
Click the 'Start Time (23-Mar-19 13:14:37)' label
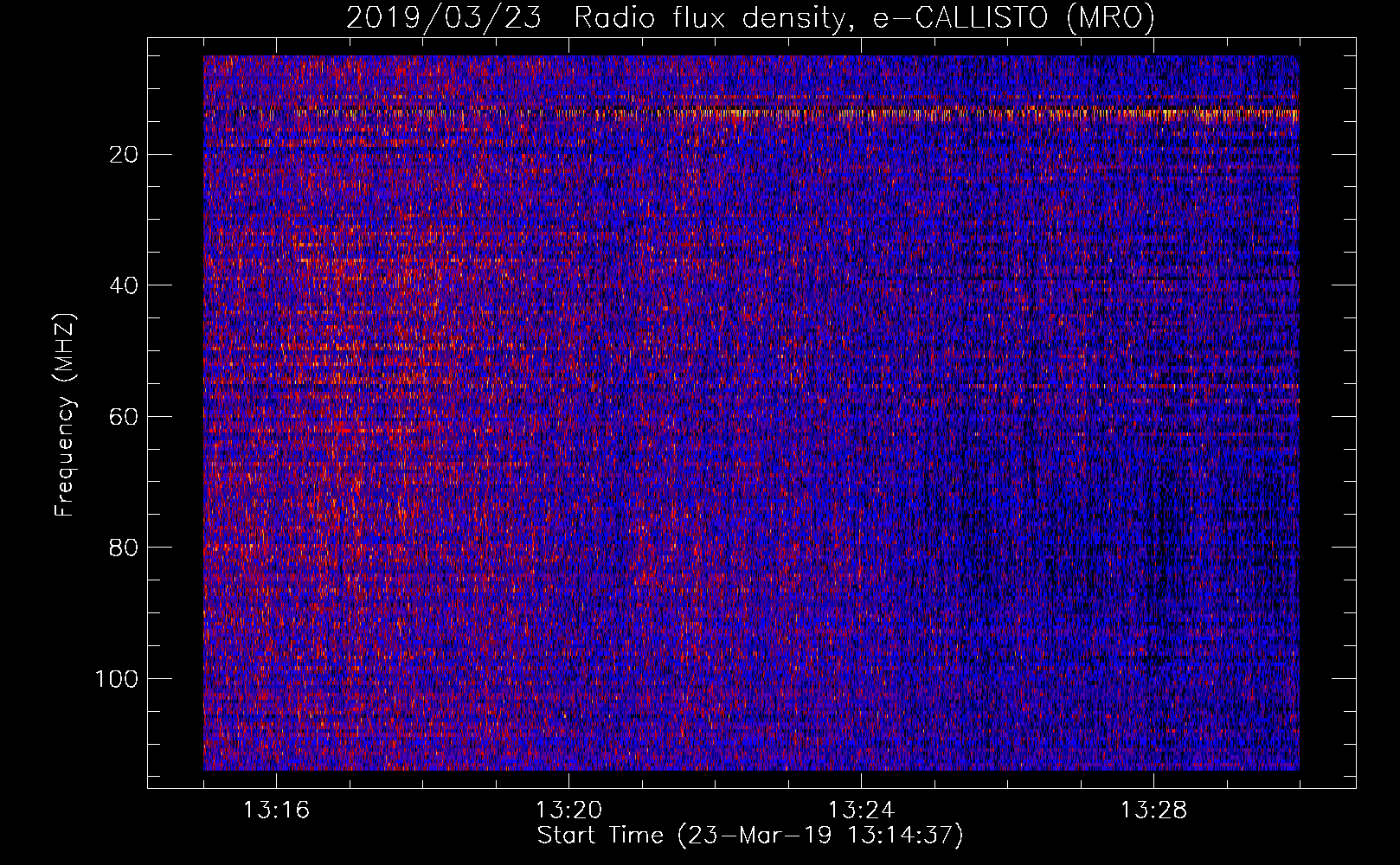point(750,836)
